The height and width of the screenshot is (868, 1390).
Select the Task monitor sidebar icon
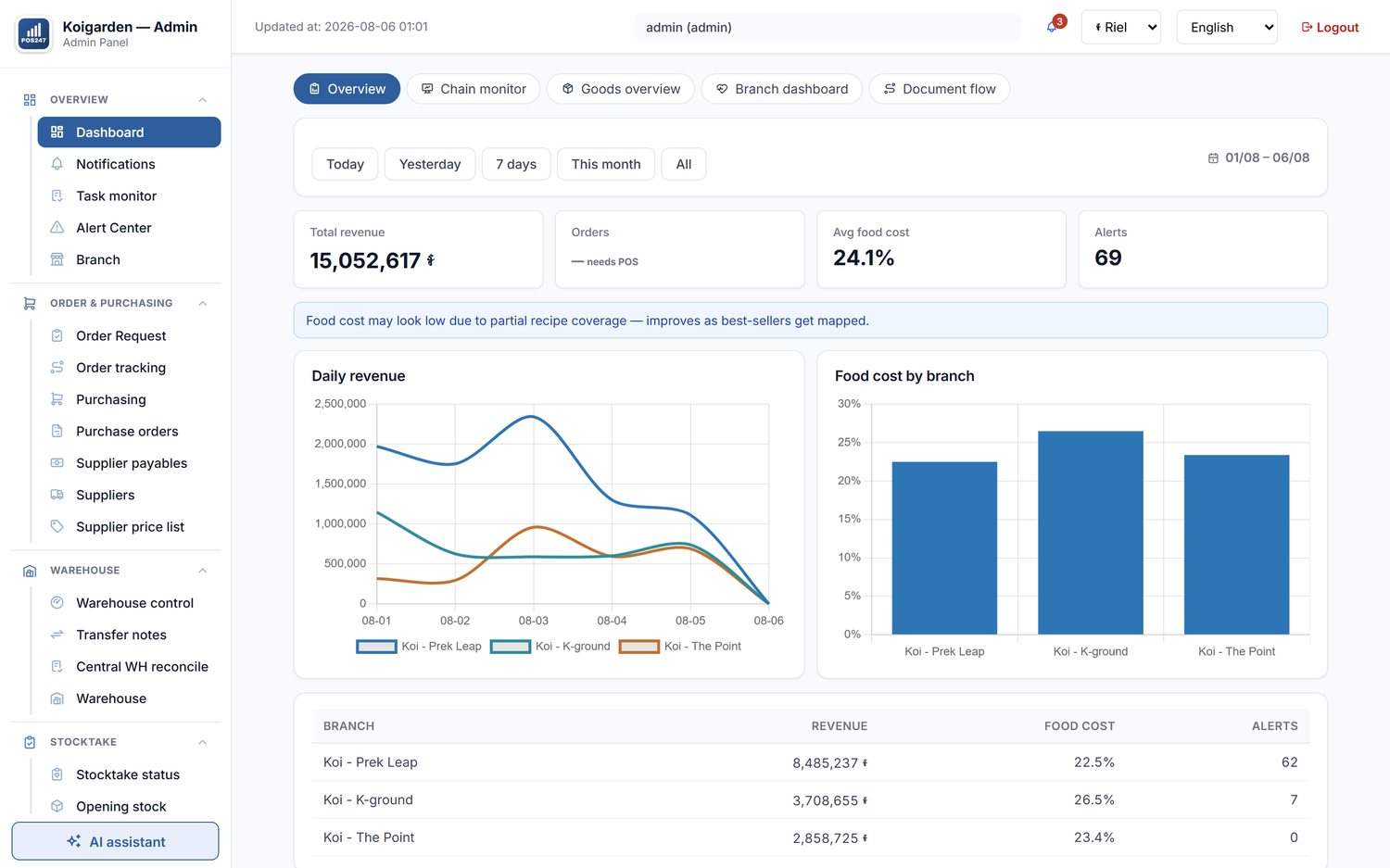click(57, 196)
